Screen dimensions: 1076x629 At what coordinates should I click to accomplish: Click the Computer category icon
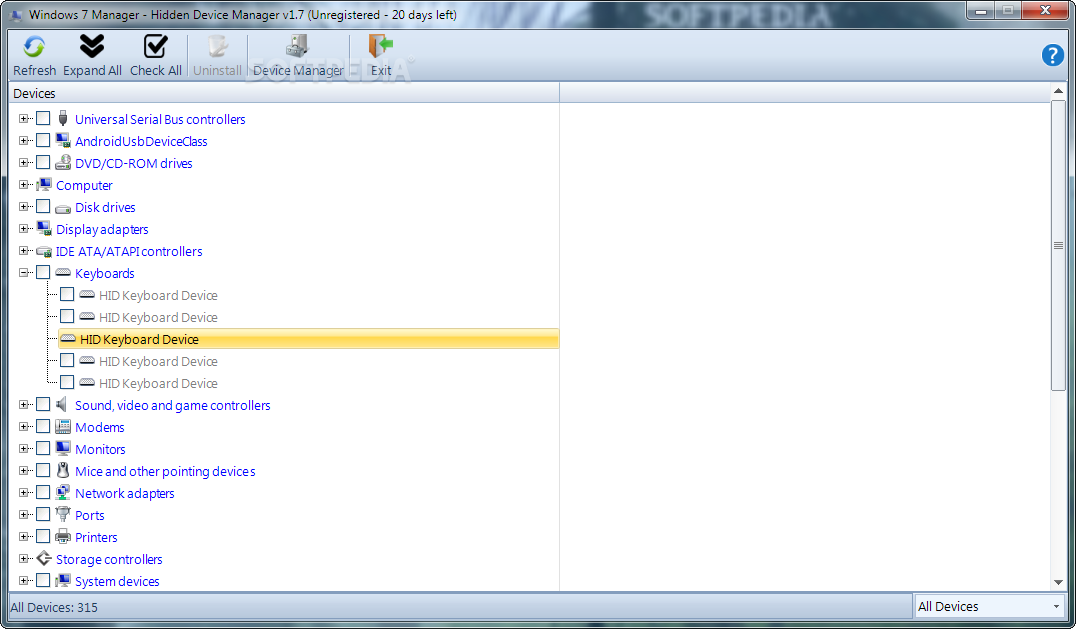pos(44,185)
